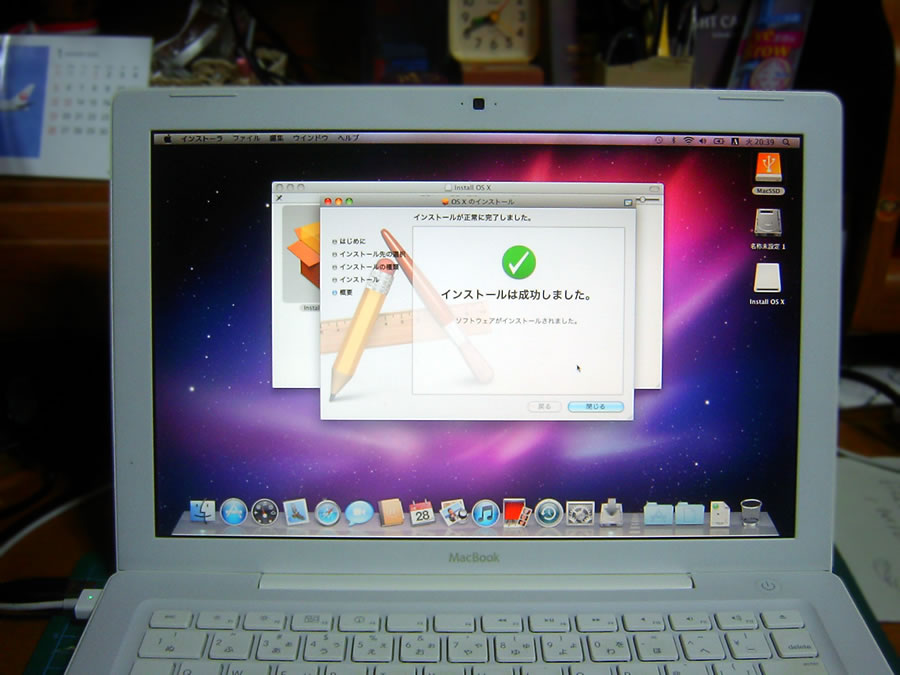Click the certificate icon in the installer title bar
900x675 pixels.
628,202
